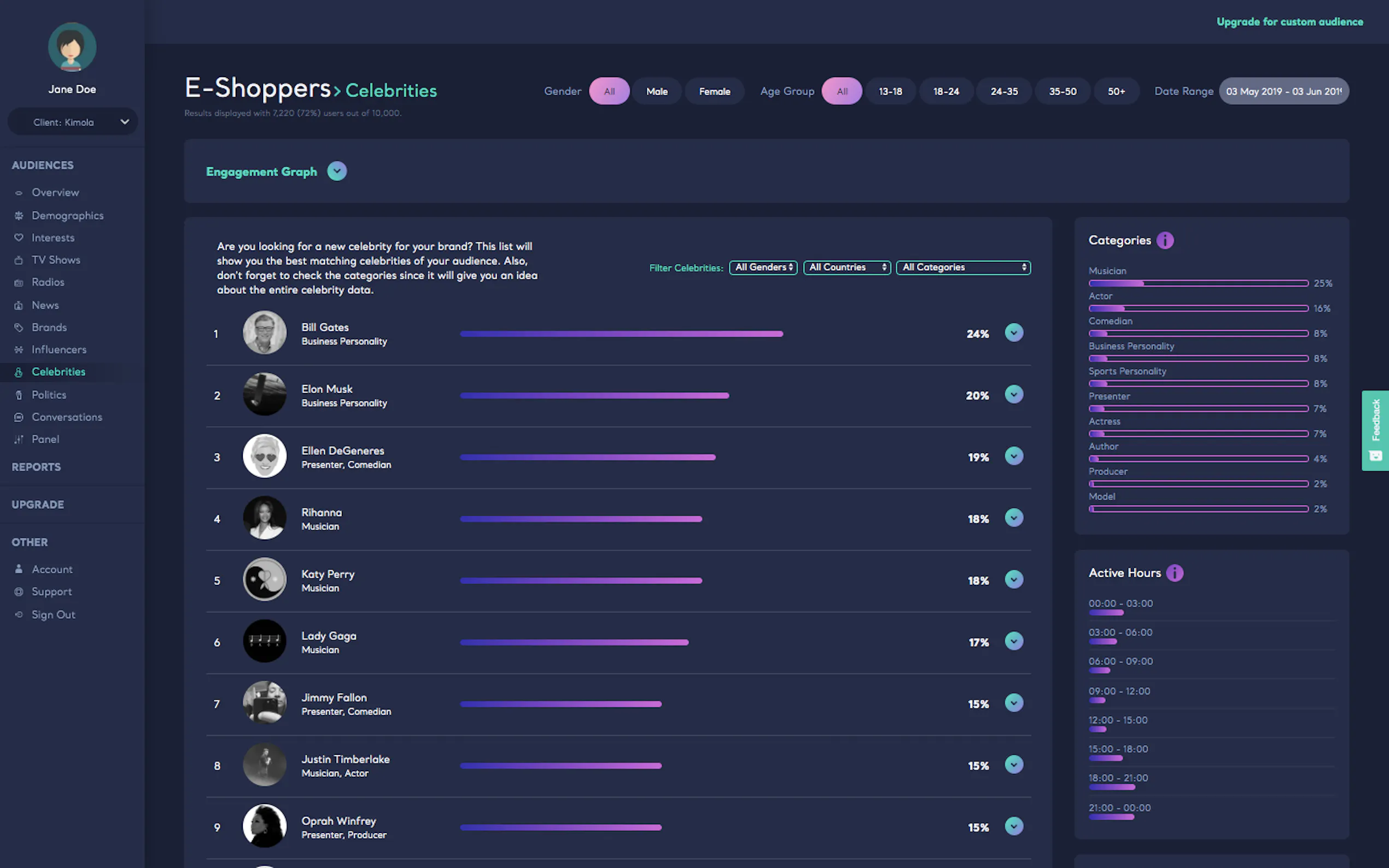Select the 18-24 age group filter
The image size is (1389, 868).
click(x=945, y=91)
